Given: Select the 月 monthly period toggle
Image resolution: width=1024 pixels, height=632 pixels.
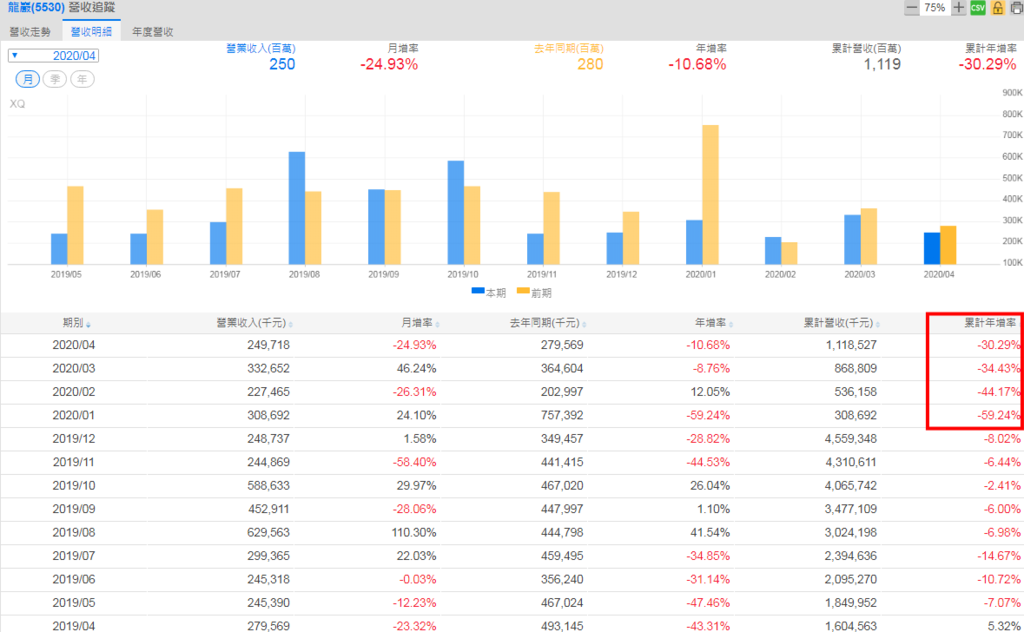Looking at the screenshot, I should [x=27, y=79].
